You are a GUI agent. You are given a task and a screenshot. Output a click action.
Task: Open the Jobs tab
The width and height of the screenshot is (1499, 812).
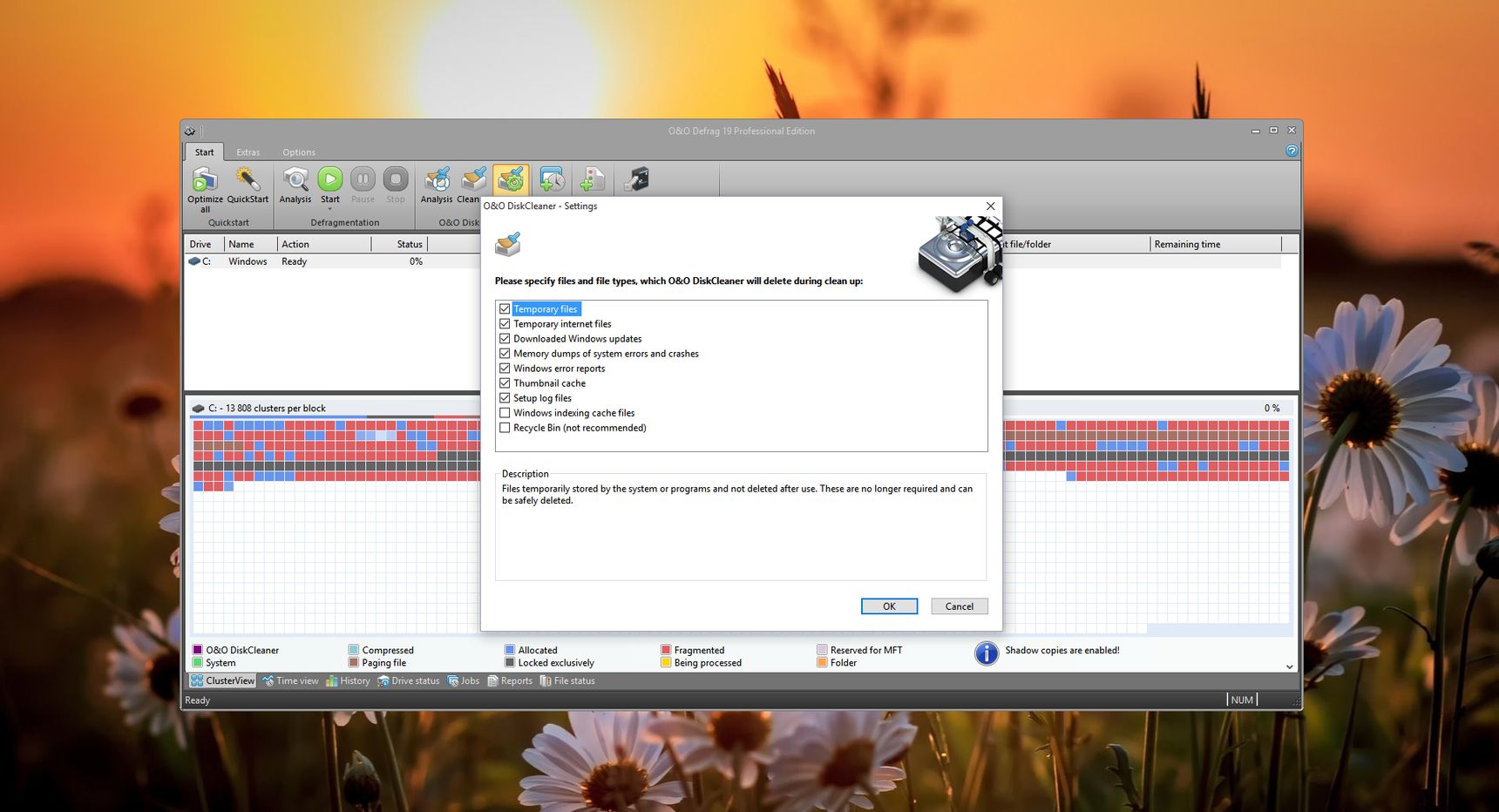464,680
